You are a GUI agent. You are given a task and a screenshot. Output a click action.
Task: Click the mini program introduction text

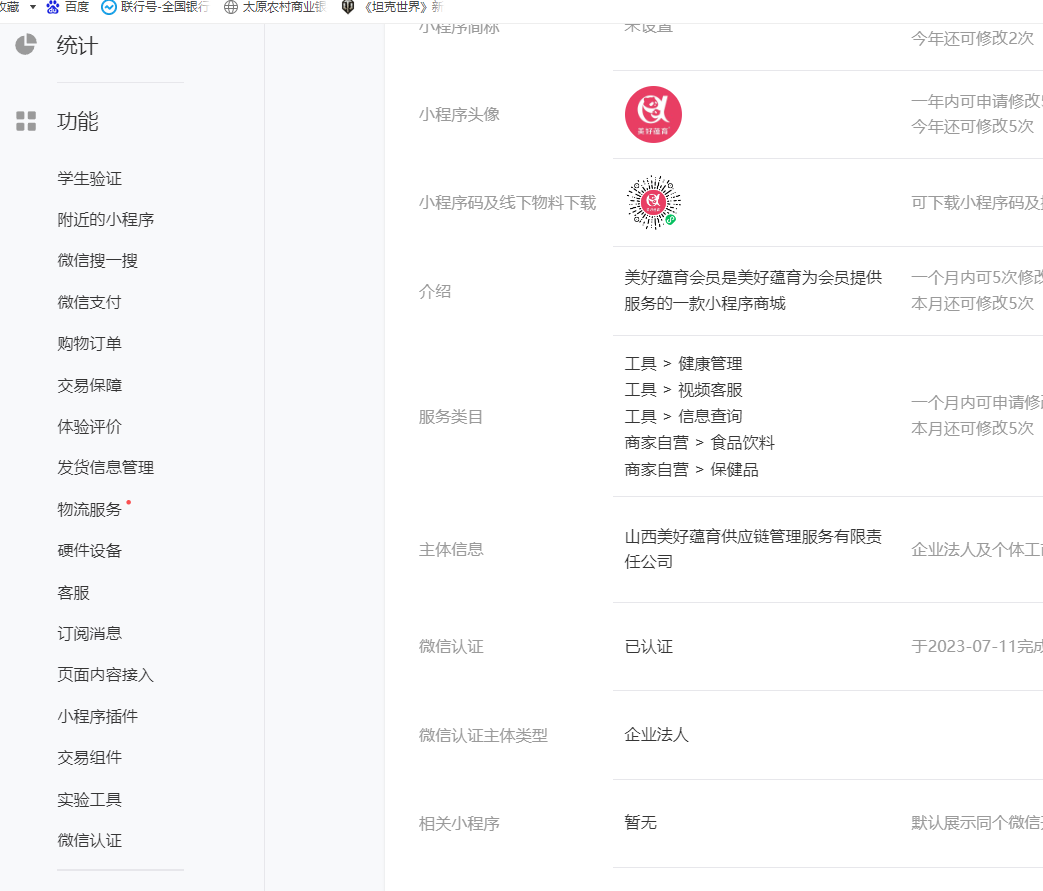753,290
